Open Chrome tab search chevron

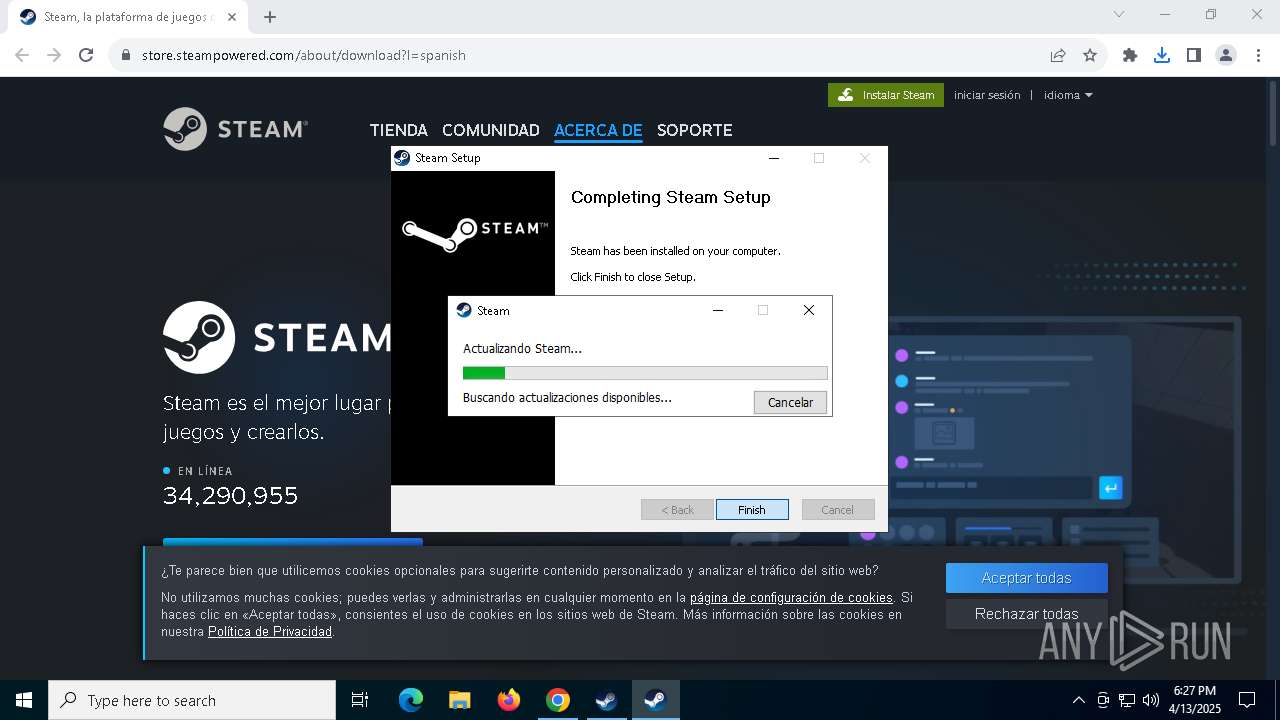(1119, 15)
